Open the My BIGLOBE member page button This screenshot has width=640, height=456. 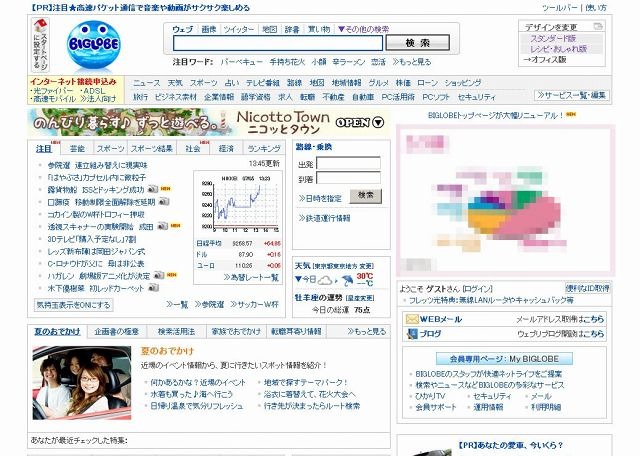point(504,359)
